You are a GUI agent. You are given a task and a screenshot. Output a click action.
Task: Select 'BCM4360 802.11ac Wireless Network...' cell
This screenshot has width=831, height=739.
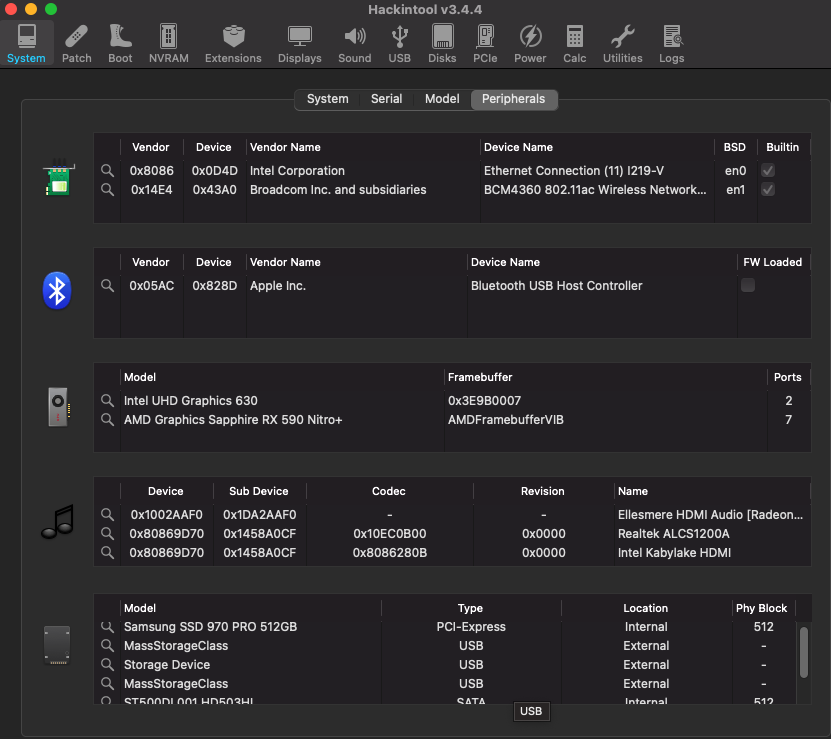pos(595,190)
